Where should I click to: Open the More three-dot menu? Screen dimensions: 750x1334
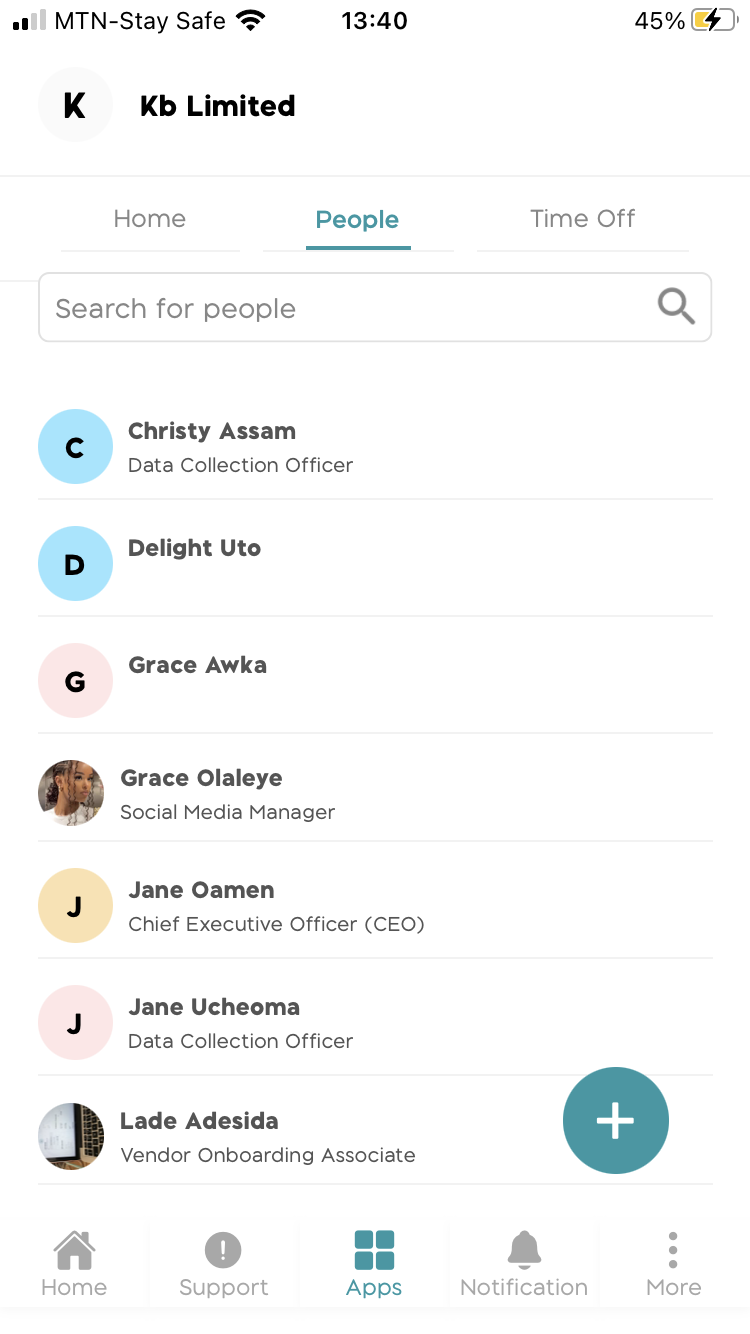coord(673,1250)
